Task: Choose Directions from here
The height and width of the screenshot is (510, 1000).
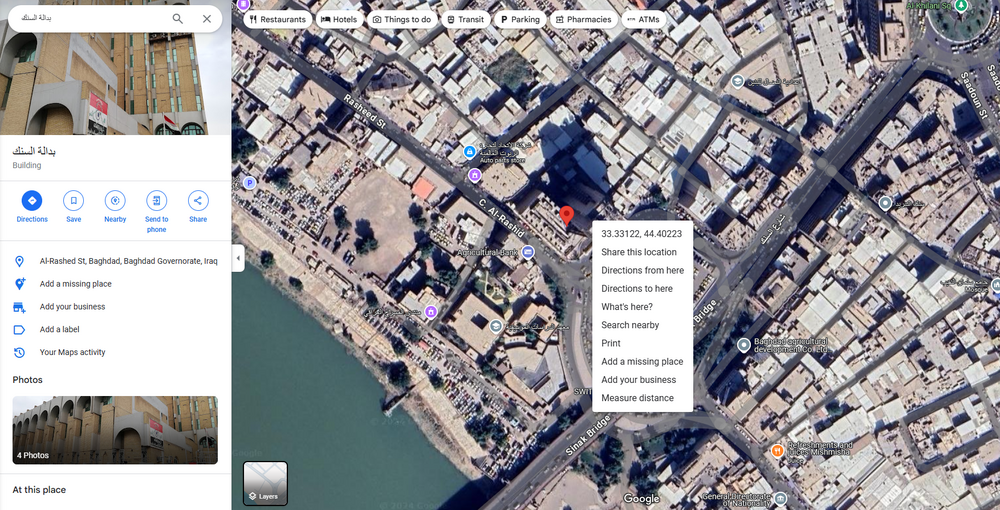Action: point(642,270)
